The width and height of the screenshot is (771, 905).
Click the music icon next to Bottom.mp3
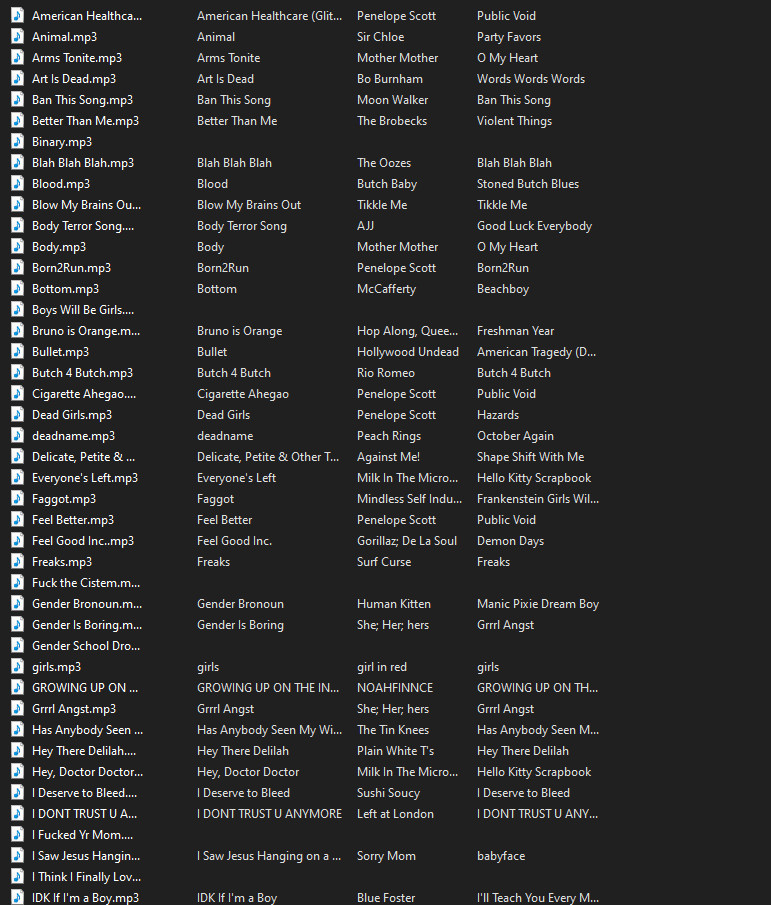click(x=18, y=289)
